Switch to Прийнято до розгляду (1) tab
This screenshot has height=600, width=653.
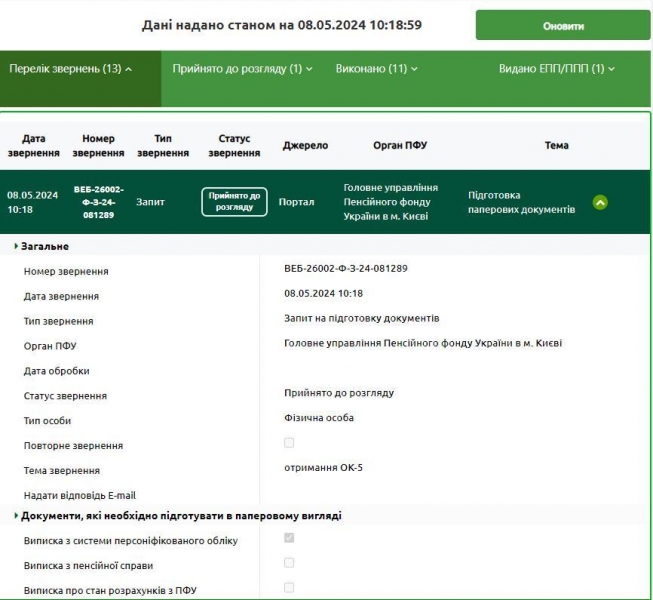coord(242,69)
